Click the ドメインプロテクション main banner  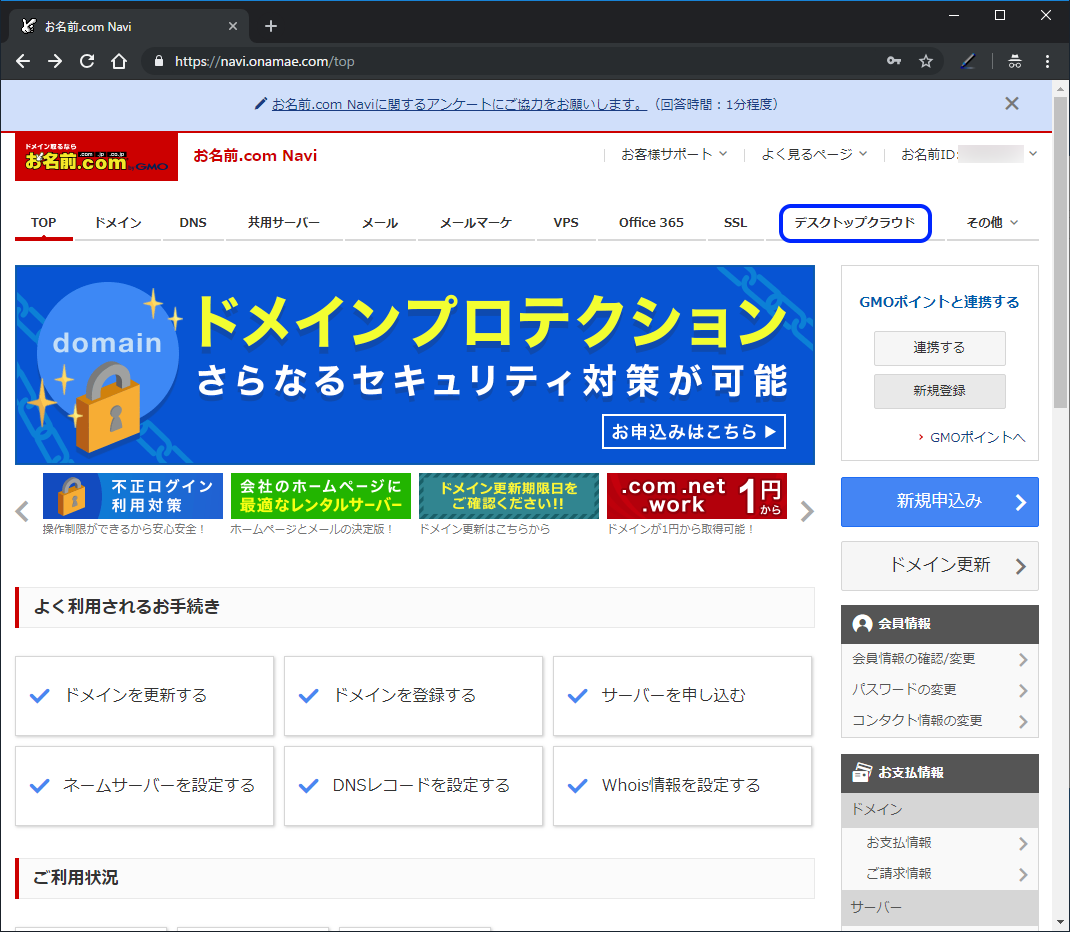pos(415,365)
